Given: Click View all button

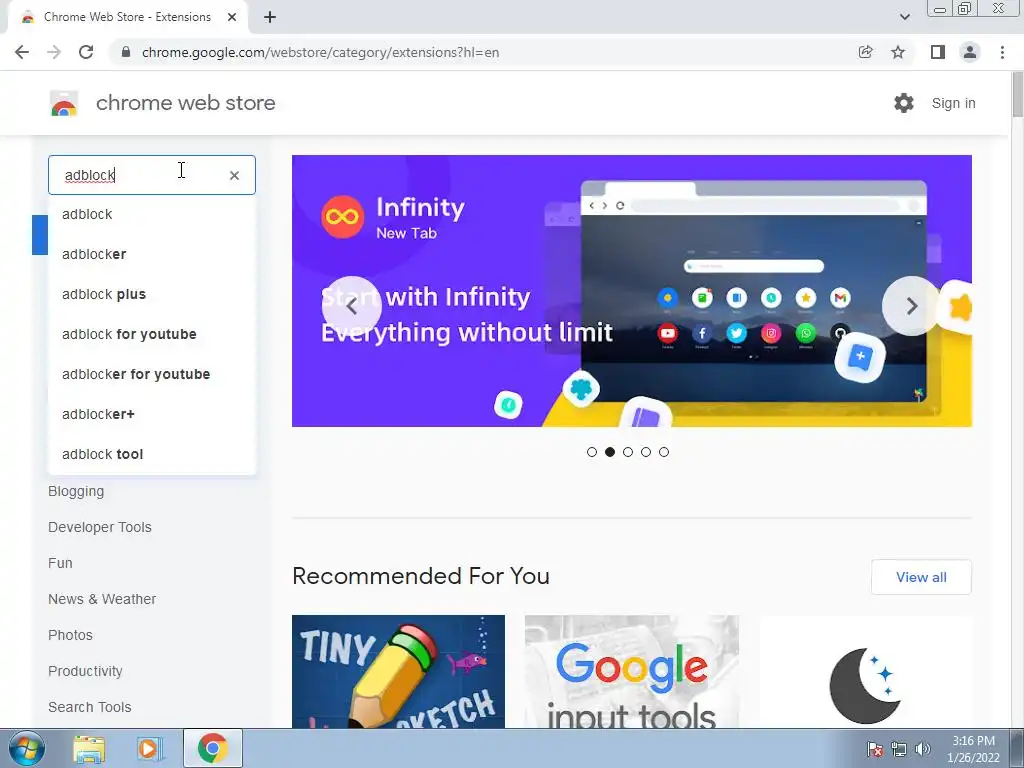Looking at the screenshot, I should [x=921, y=577].
